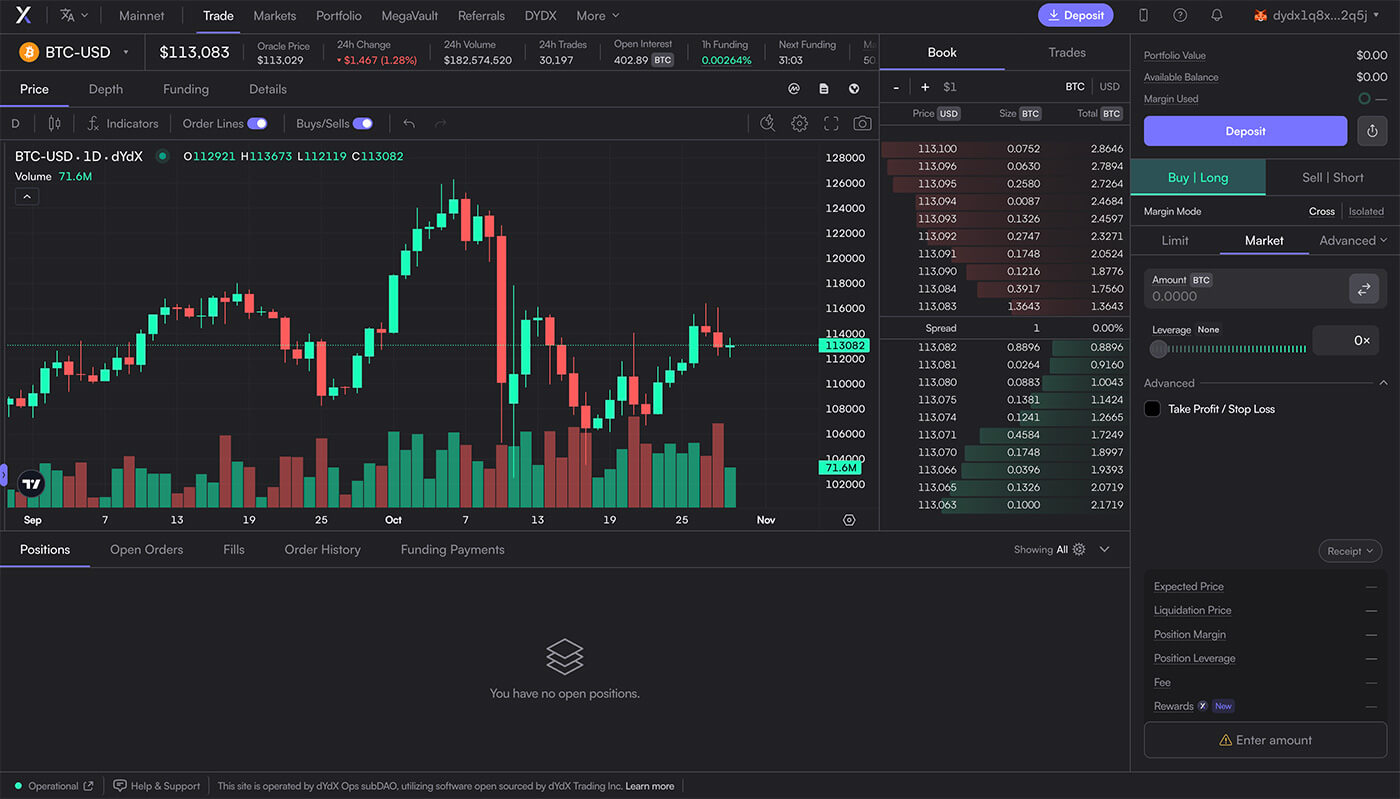Select the Sell | Short option

1332,178
